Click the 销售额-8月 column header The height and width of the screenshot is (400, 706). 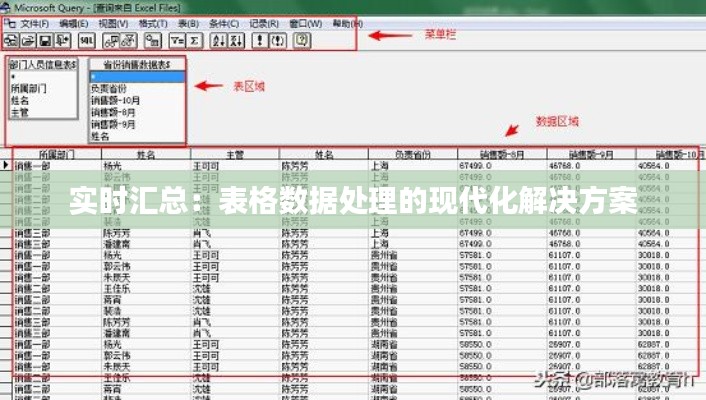pyautogui.click(x=502, y=155)
